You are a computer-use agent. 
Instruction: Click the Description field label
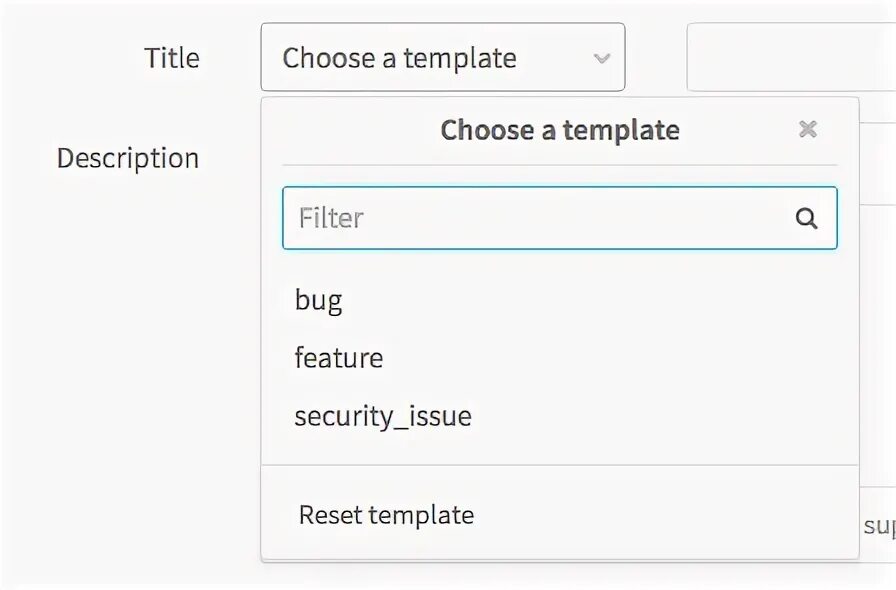coord(128,158)
